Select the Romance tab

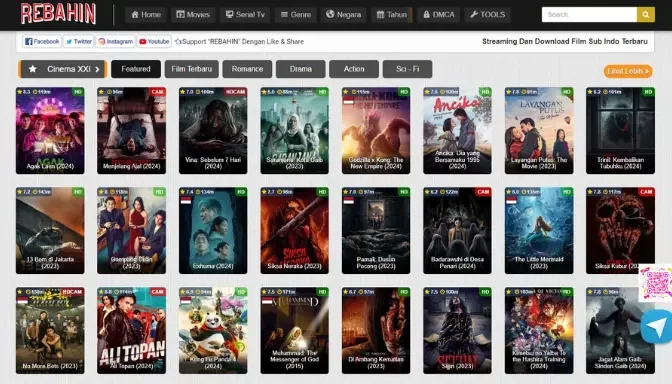coord(247,69)
